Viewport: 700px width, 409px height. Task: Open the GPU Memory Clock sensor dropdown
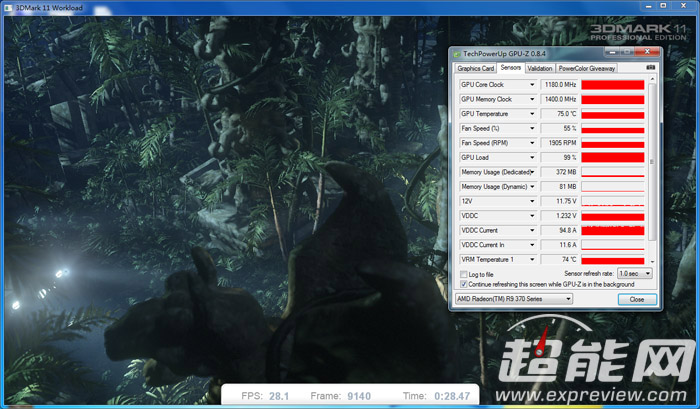click(x=532, y=99)
